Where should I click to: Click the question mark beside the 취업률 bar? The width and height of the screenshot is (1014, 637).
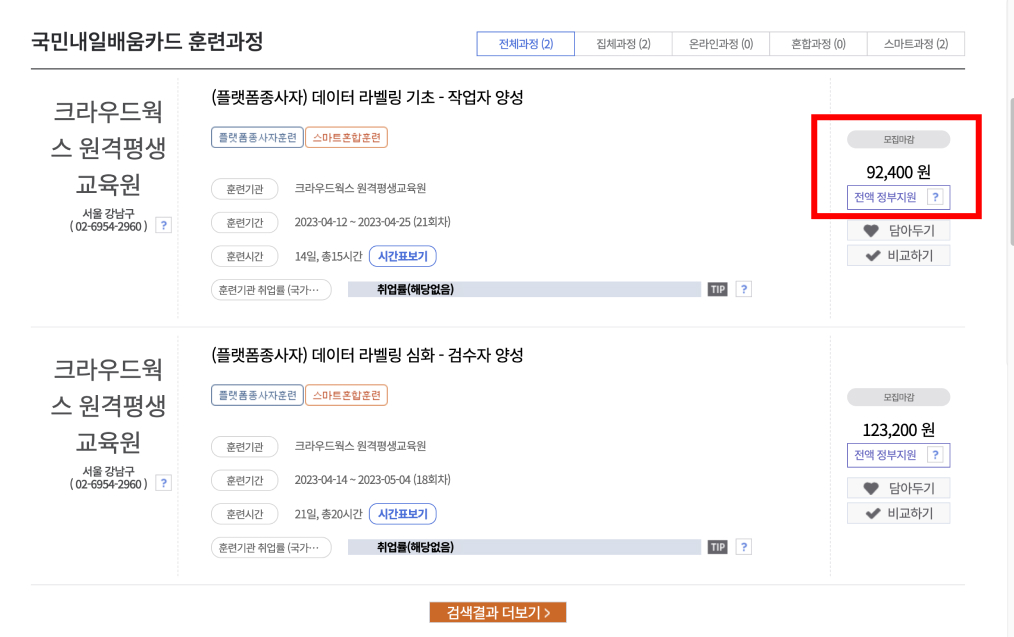tap(742, 289)
